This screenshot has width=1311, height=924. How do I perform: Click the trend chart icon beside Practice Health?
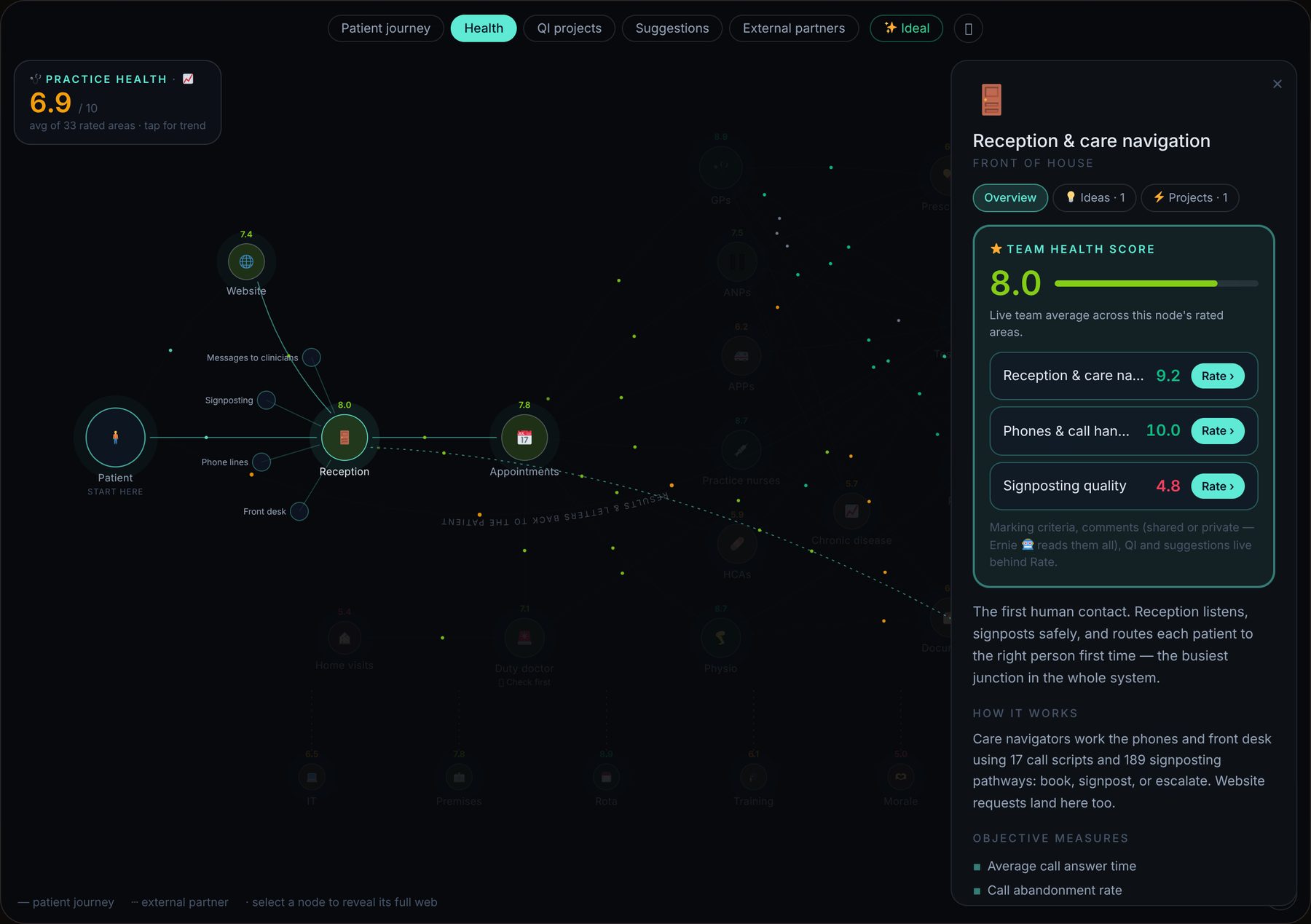(188, 79)
